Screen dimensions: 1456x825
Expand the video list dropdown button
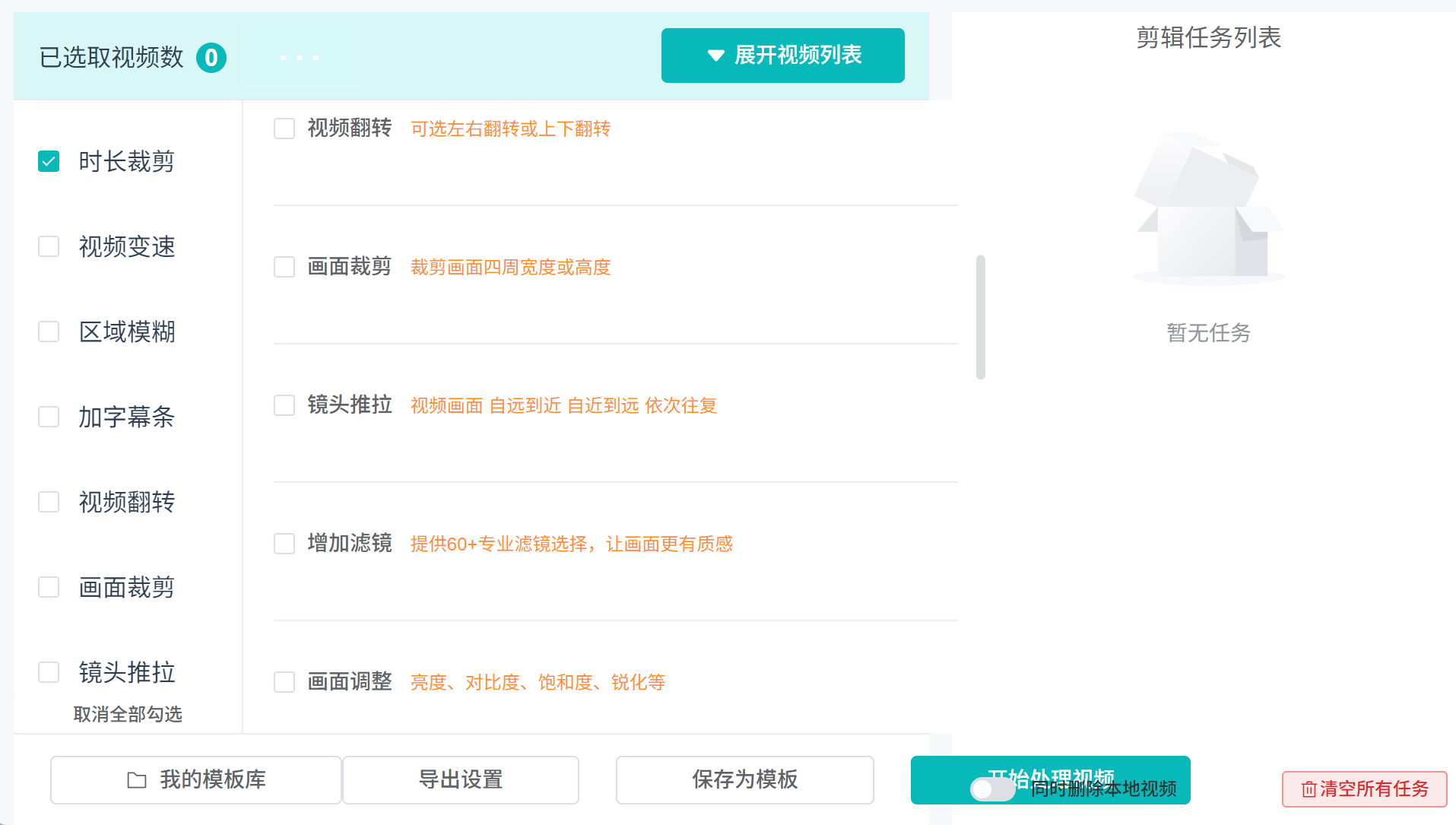pyautogui.click(x=782, y=56)
